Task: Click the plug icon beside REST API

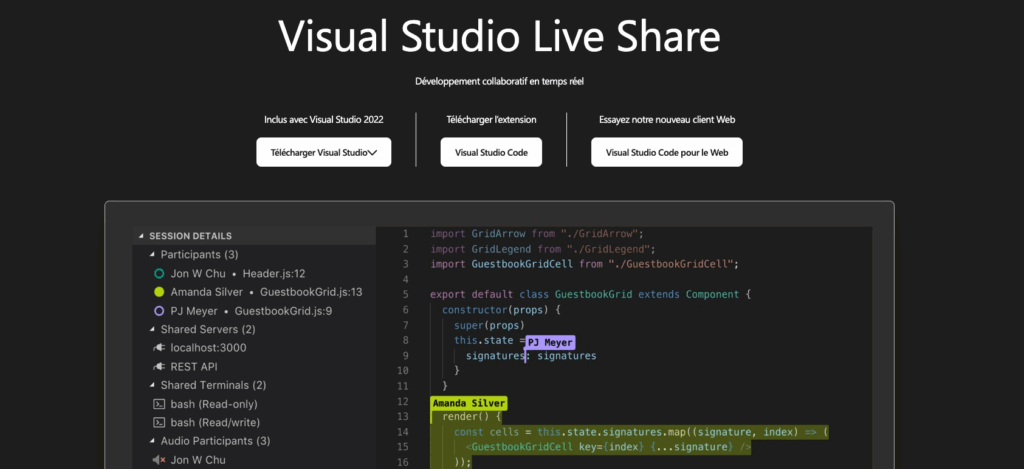Action: (x=159, y=367)
